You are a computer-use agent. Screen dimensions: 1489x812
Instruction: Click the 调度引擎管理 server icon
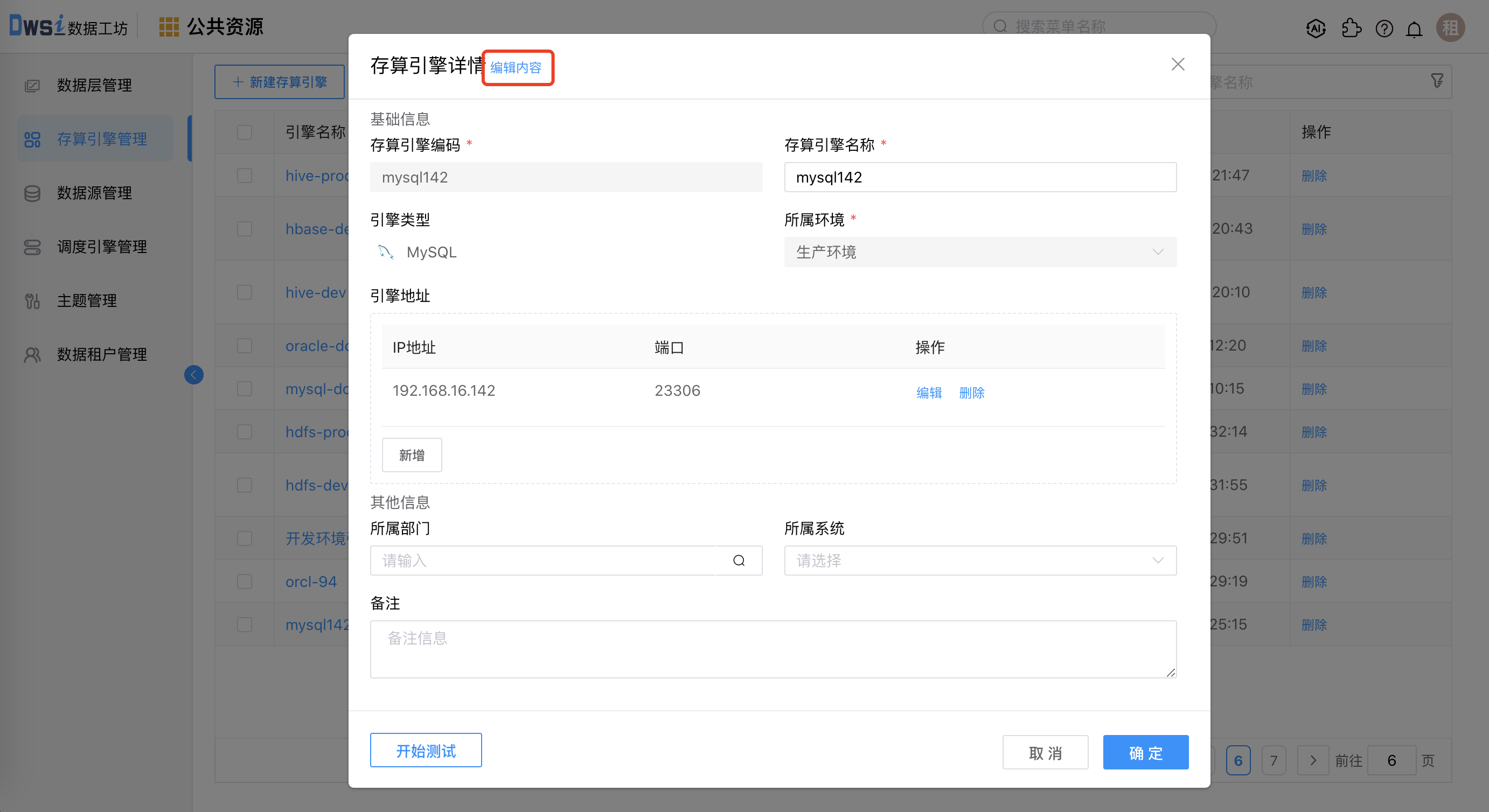pos(32,247)
